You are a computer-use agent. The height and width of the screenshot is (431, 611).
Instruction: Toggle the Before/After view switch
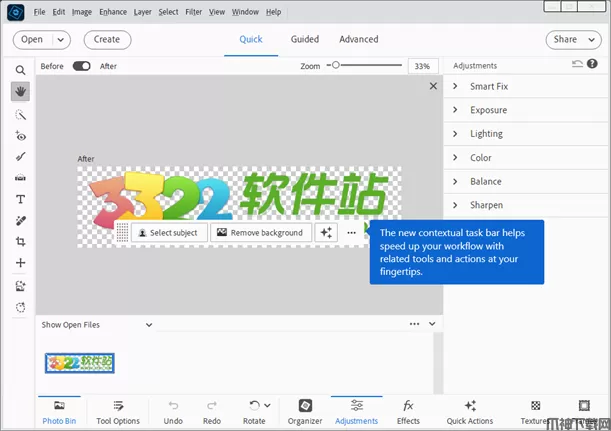[x=81, y=66]
